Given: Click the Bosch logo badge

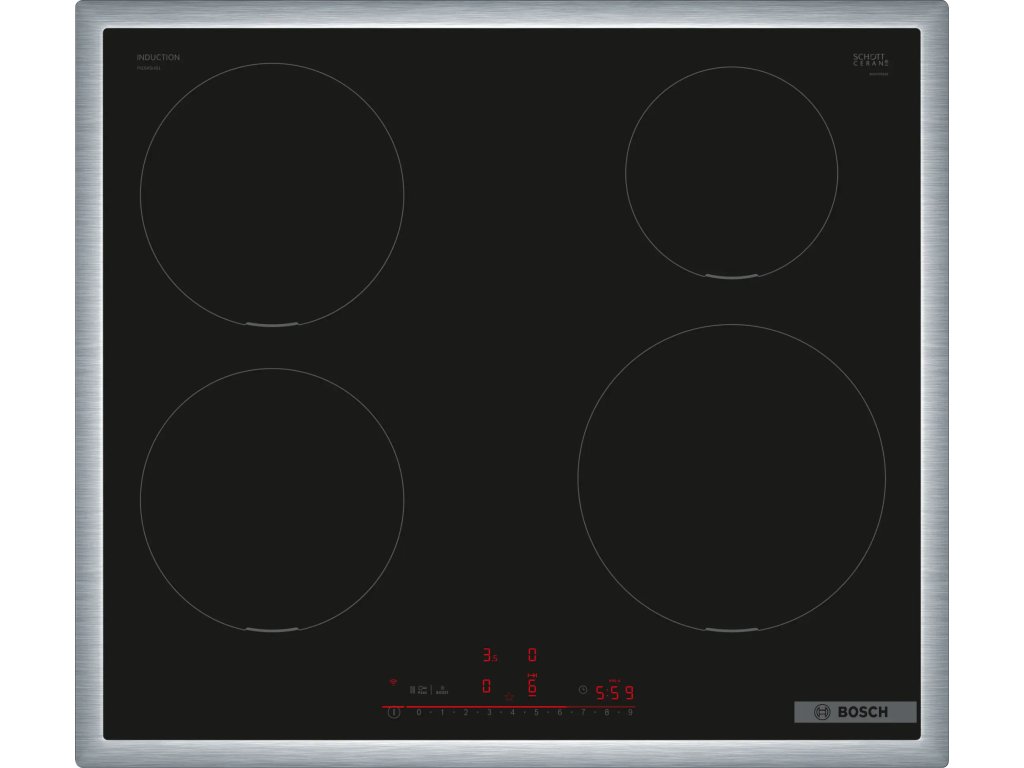Looking at the screenshot, I should [x=855, y=712].
